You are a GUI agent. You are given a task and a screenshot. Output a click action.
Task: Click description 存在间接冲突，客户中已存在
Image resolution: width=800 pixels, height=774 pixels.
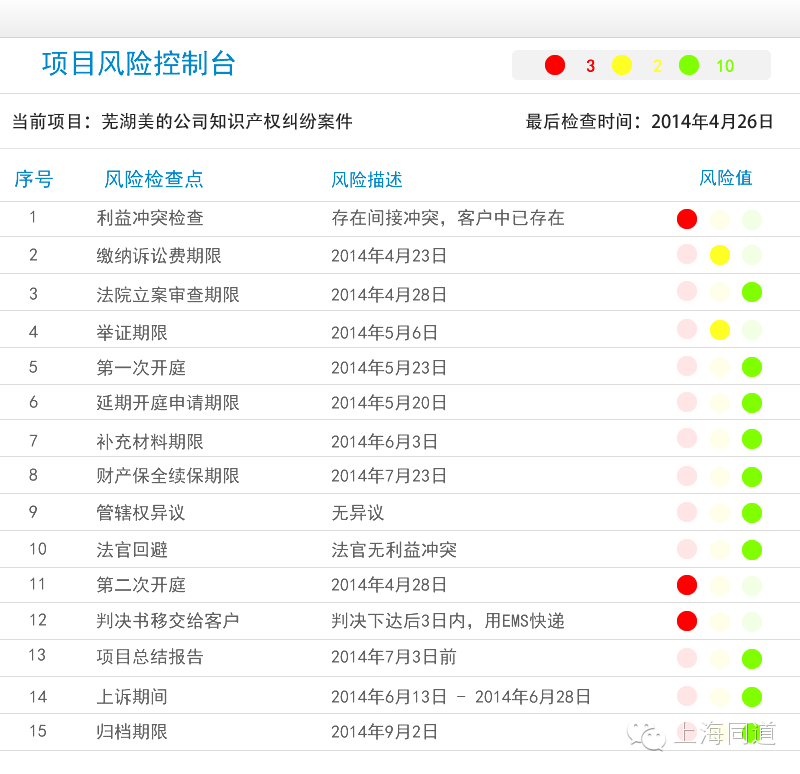point(448,218)
